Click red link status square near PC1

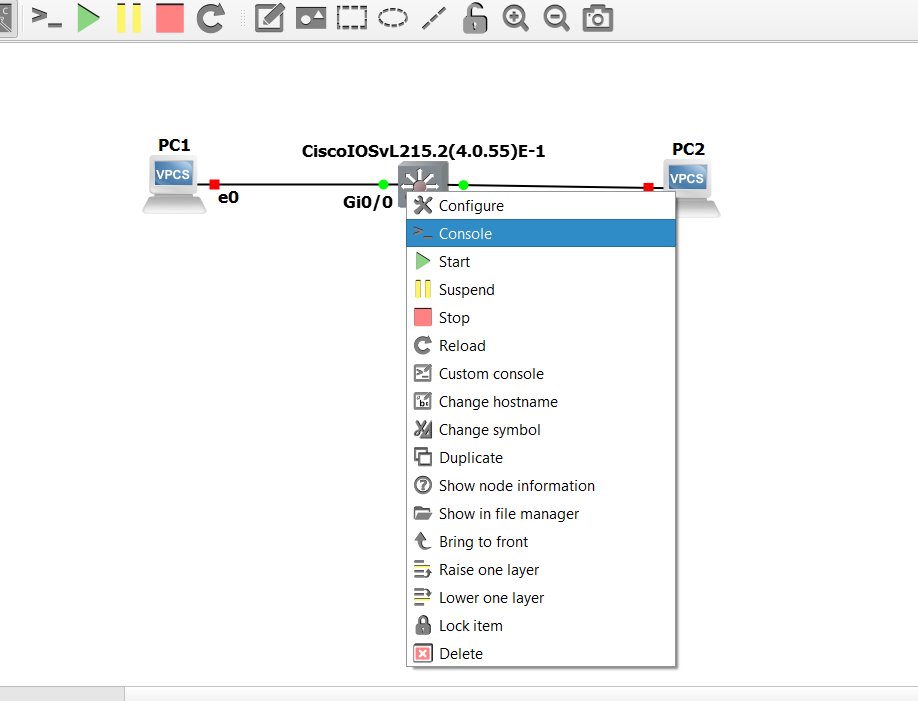pyautogui.click(x=214, y=184)
